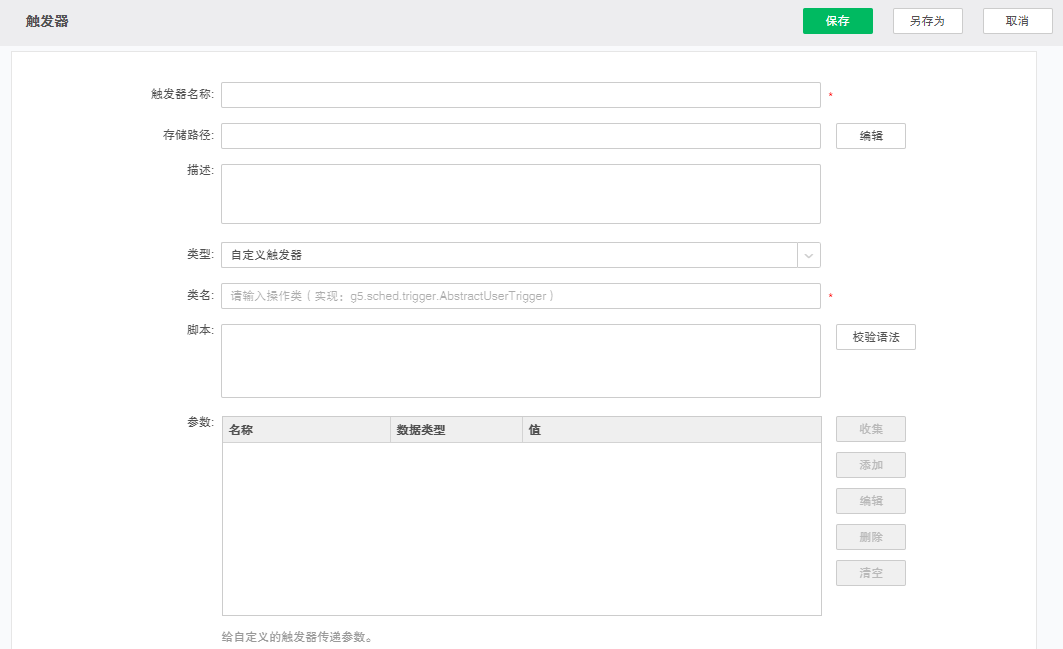This screenshot has width=1063, height=649.
Task: Click inside the 描述 text area
Action: click(x=520, y=194)
